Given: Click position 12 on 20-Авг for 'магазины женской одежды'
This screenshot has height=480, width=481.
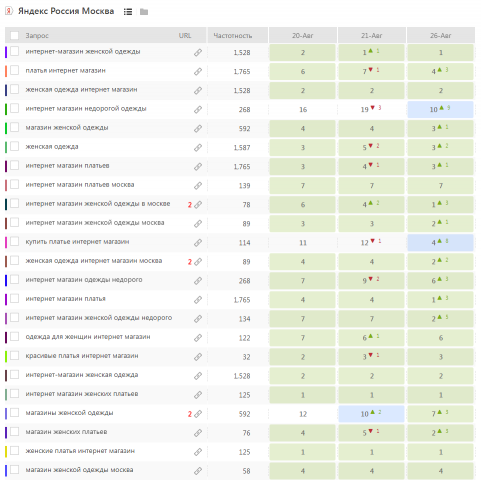Looking at the screenshot, I should 303,414.
